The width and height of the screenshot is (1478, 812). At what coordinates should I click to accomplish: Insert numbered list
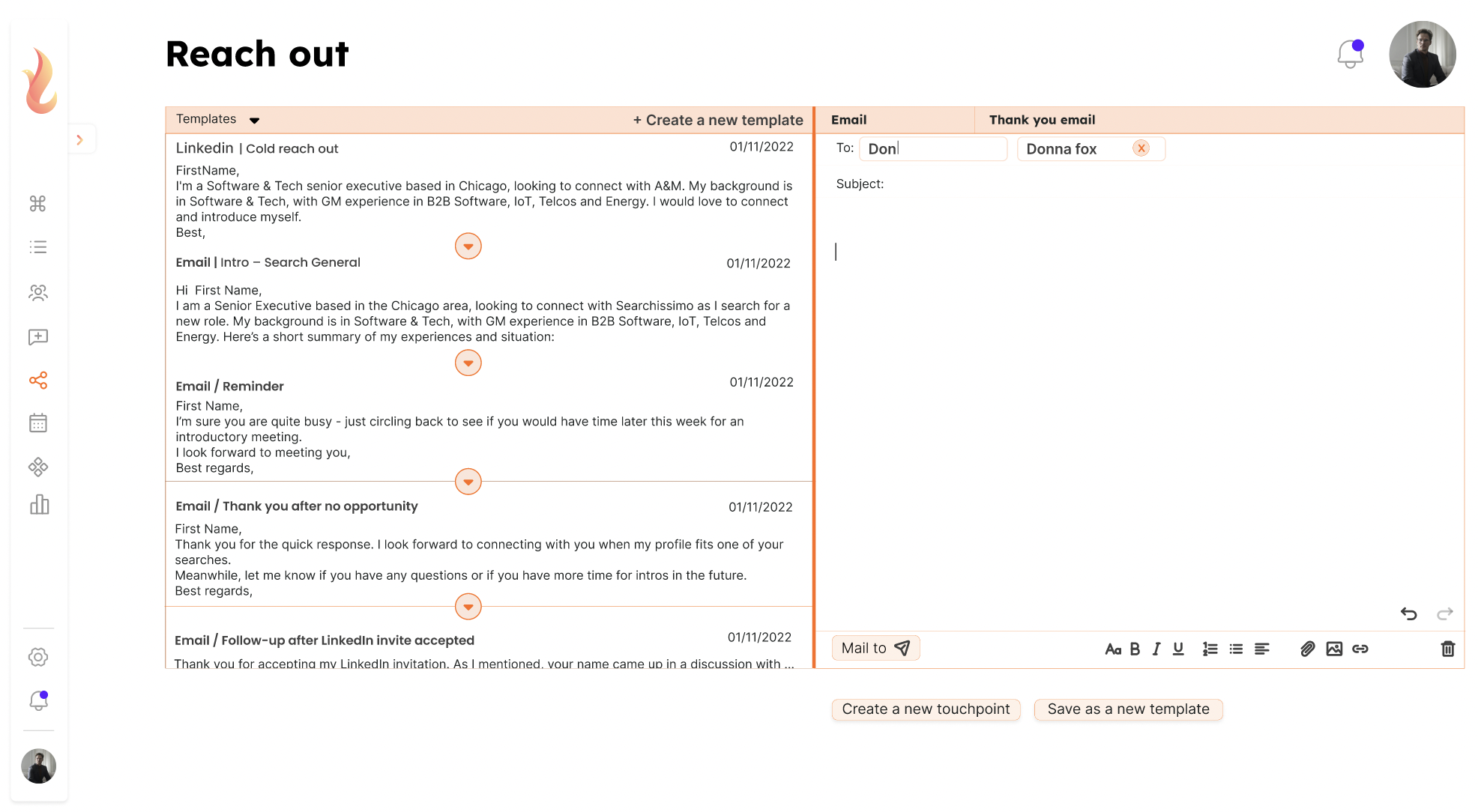tap(1210, 649)
